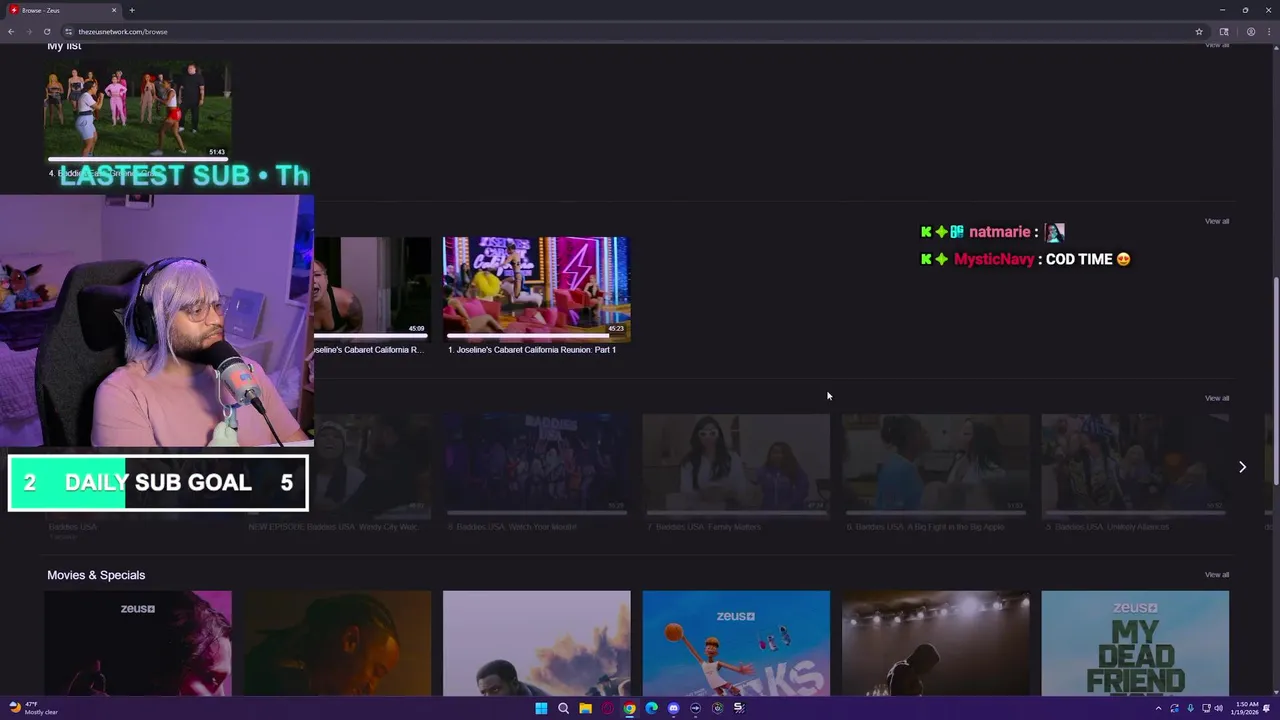Image resolution: width=1280 pixels, height=720 pixels.
Task: Open My Dead Friend movie poster
Action: pos(1135,643)
